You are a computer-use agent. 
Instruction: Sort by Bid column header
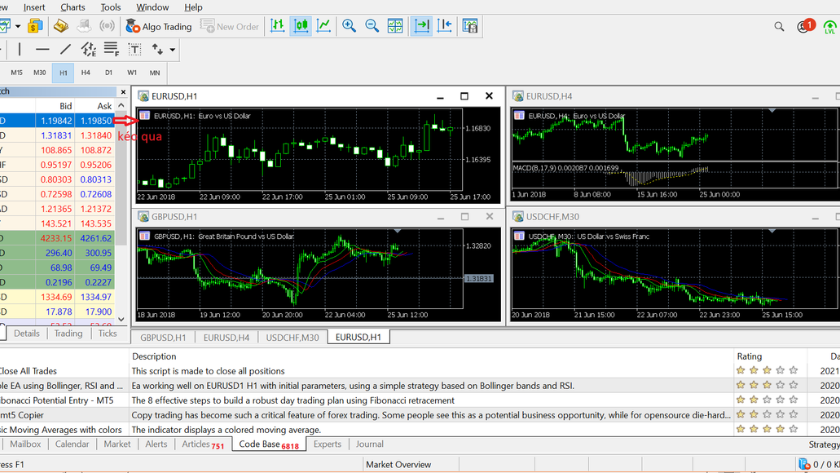pos(65,106)
